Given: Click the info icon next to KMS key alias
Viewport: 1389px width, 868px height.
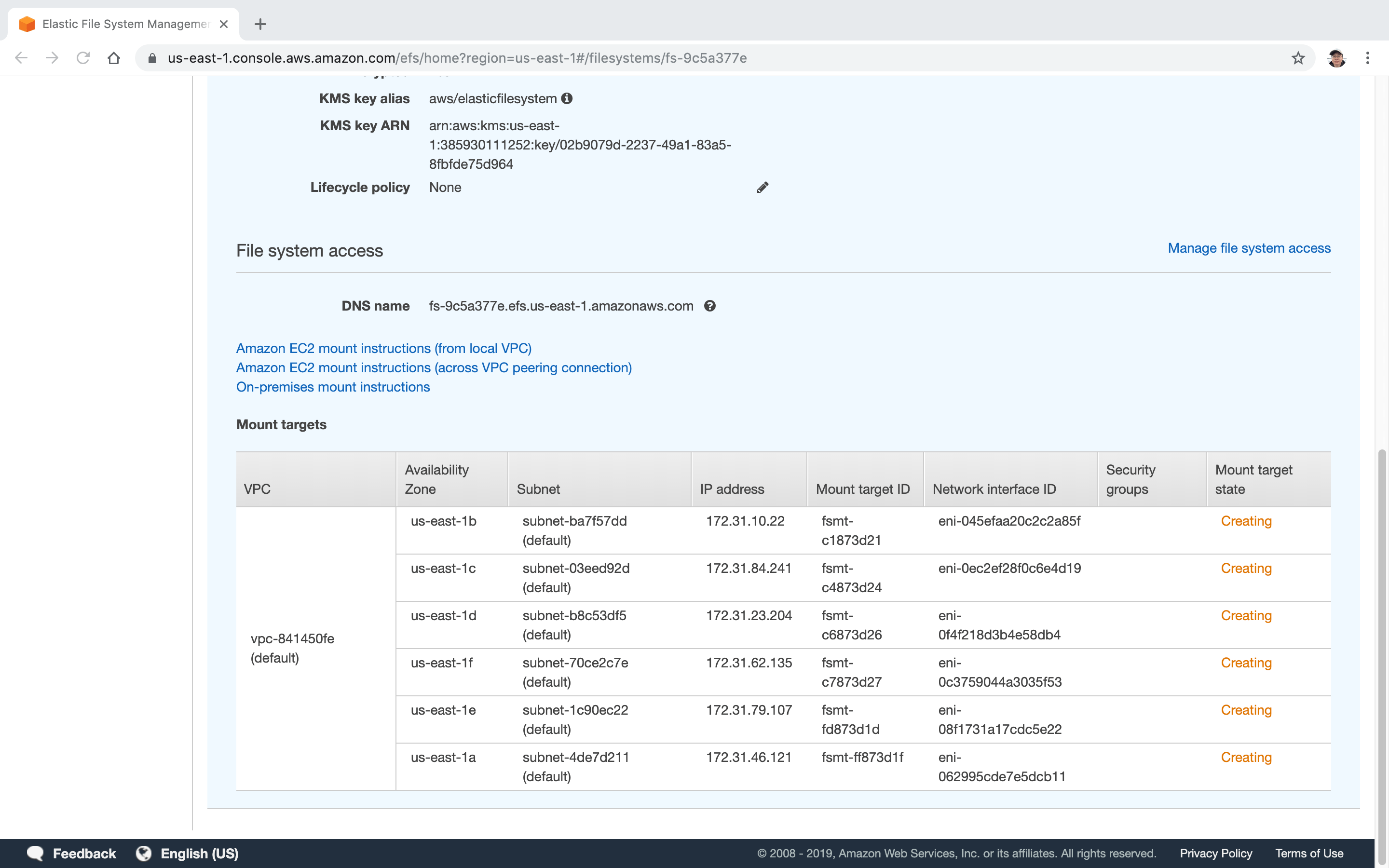Looking at the screenshot, I should tap(567, 98).
